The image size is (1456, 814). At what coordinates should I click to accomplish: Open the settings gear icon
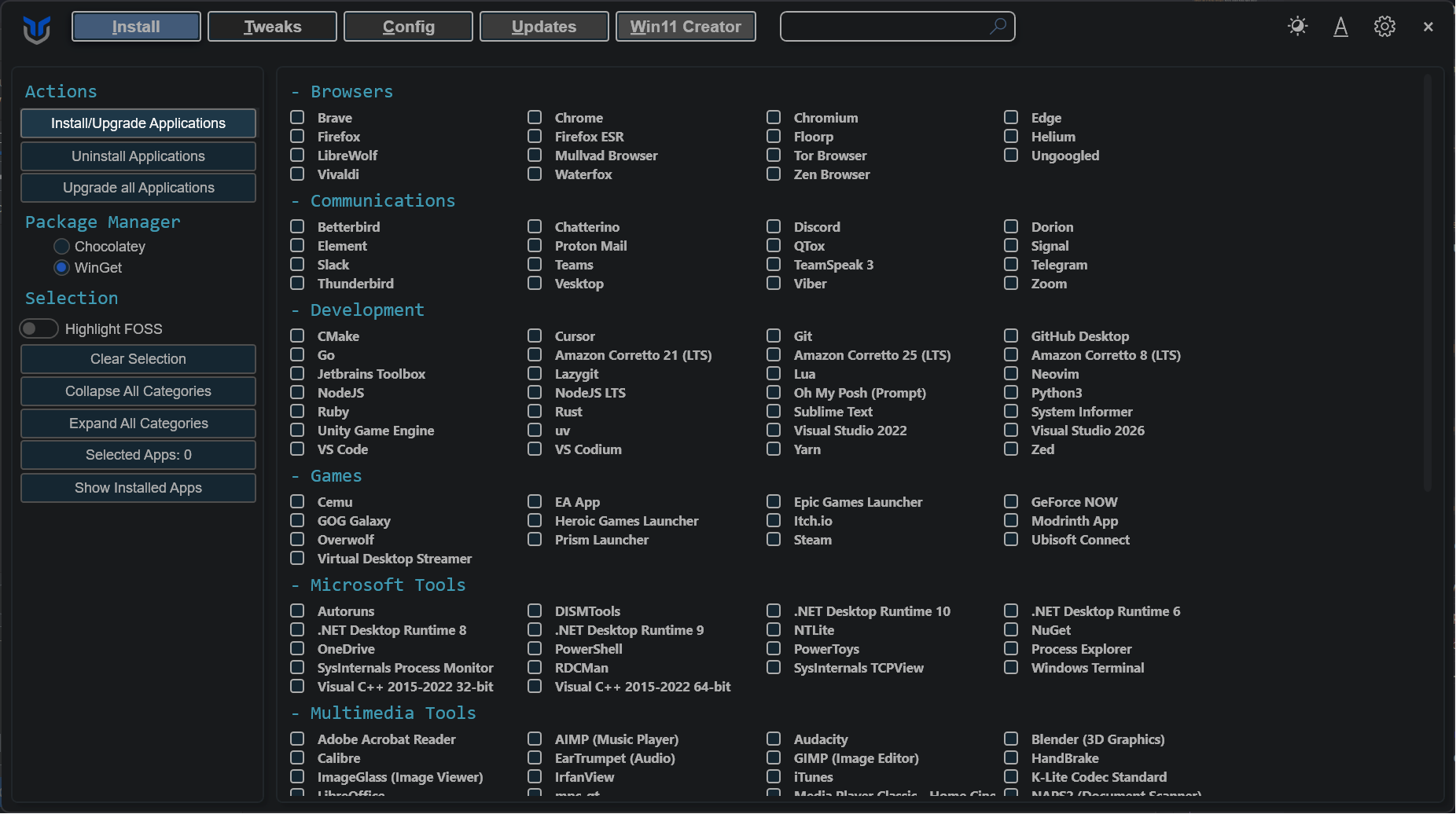point(1384,27)
